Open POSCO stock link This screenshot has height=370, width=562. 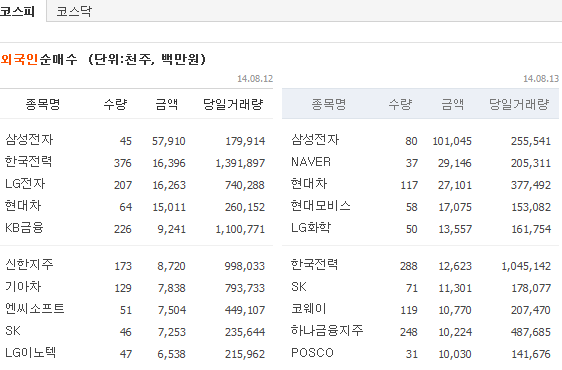coord(312,353)
